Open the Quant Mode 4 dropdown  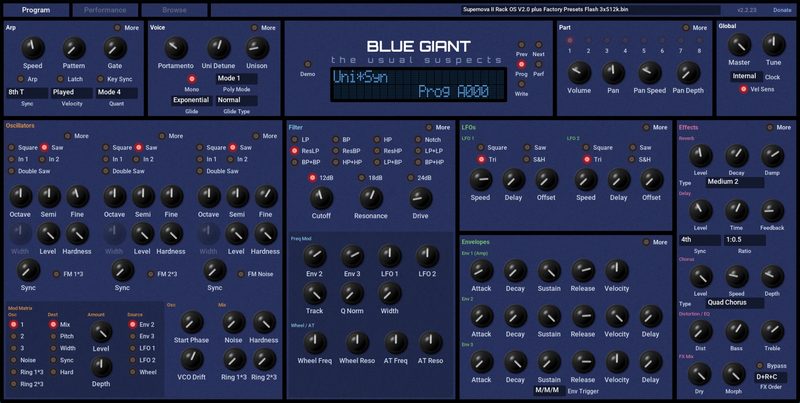pos(117,92)
